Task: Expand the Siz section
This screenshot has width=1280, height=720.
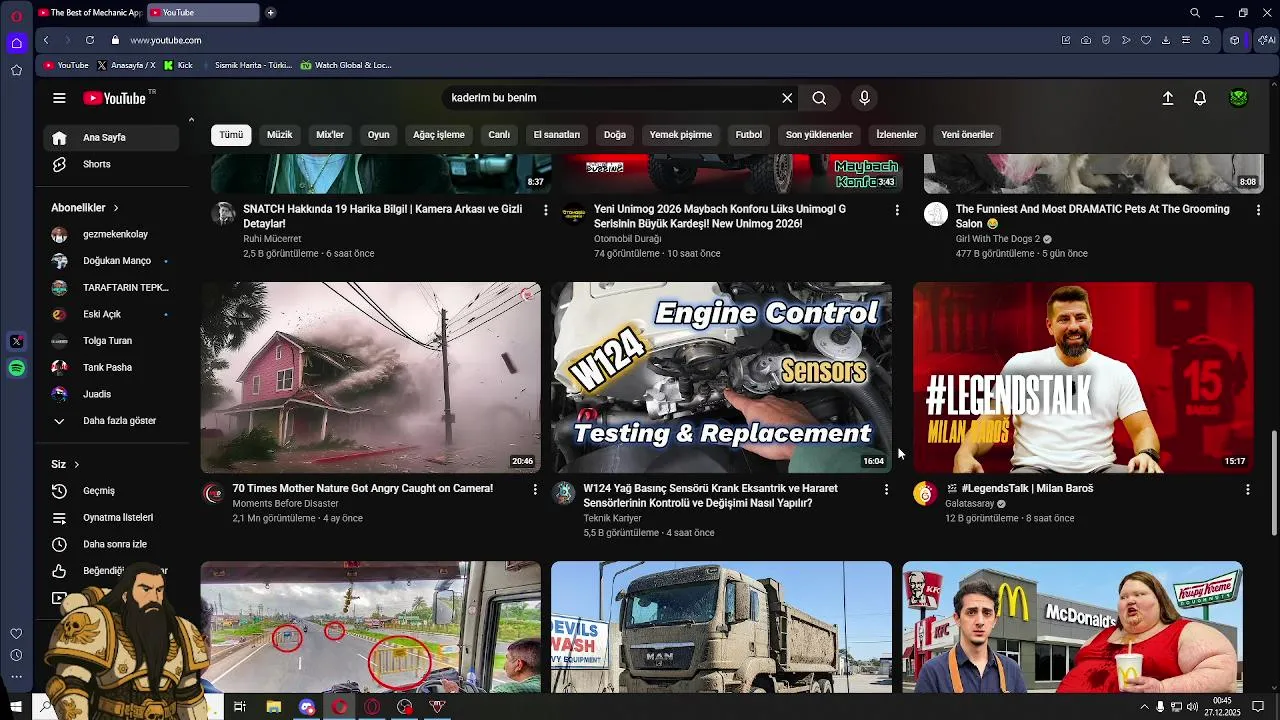Action: (x=65, y=464)
